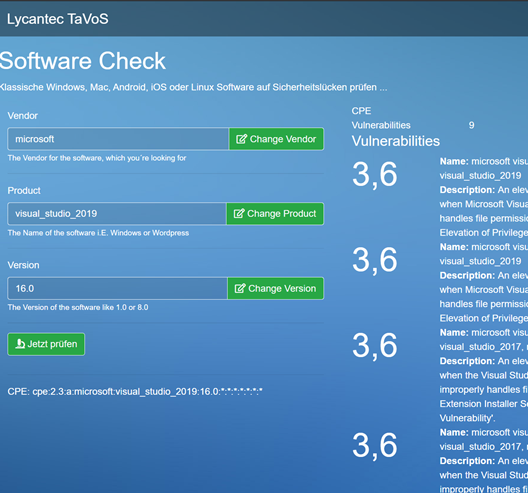
Task: Focus the Version field containing 16.0
Action: coord(118,288)
